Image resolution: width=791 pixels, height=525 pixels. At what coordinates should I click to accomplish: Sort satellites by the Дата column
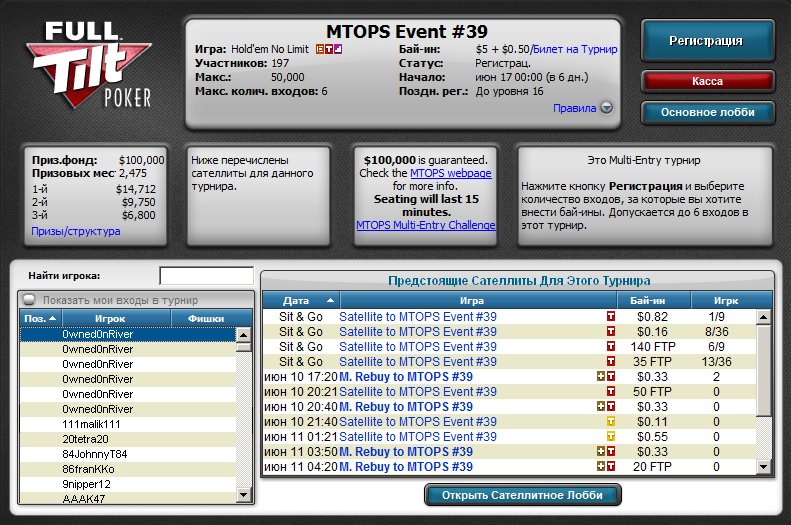point(301,301)
